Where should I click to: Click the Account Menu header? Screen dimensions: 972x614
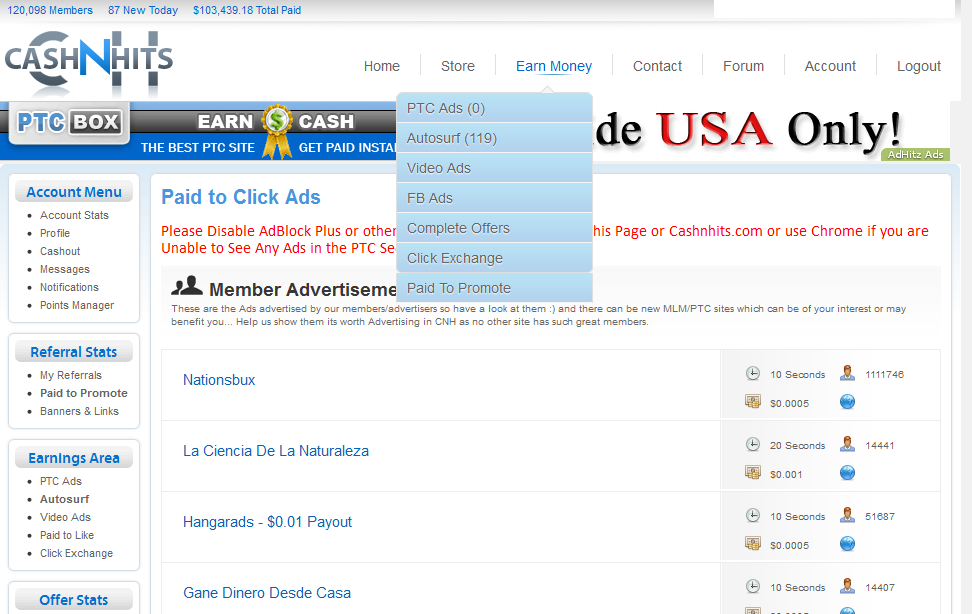[74, 192]
